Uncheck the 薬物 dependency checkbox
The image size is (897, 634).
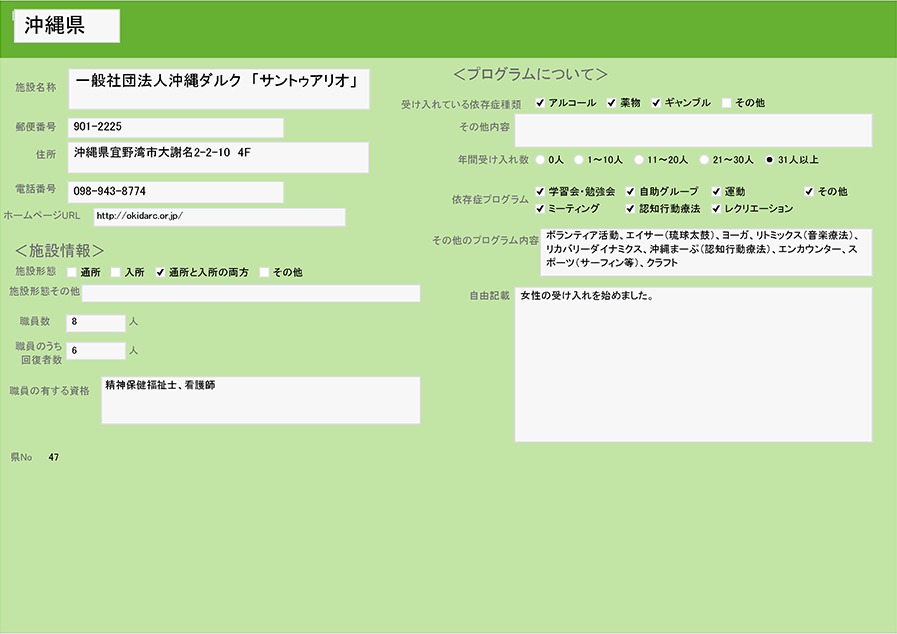coord(611,103)
